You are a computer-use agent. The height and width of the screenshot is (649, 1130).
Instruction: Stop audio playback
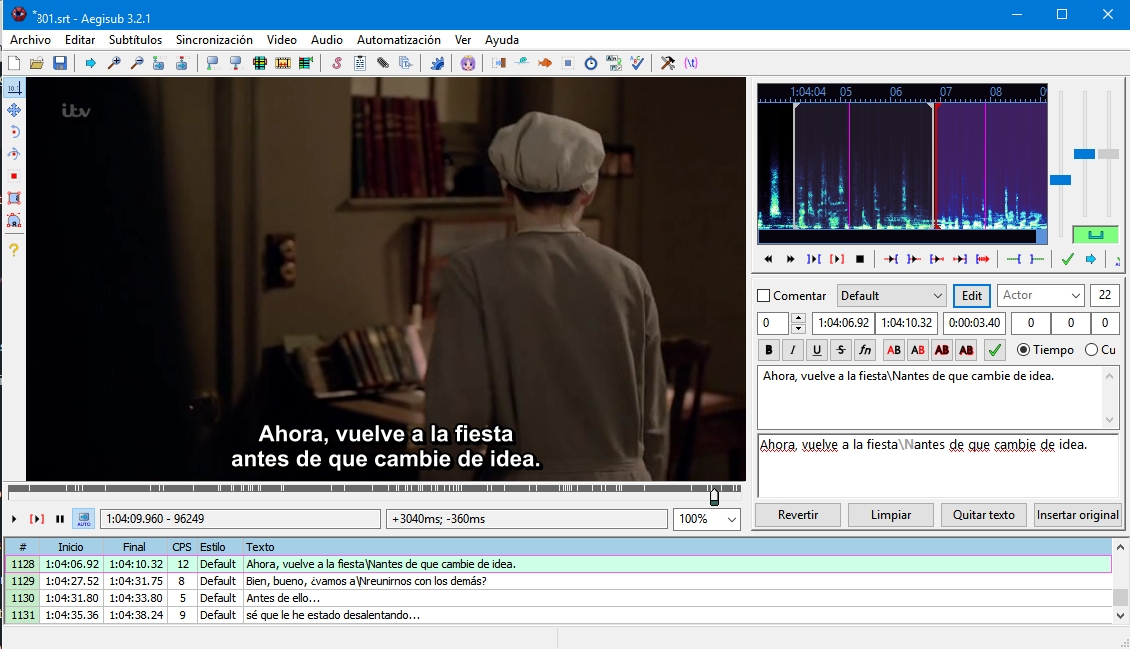(x=860, y=259)
